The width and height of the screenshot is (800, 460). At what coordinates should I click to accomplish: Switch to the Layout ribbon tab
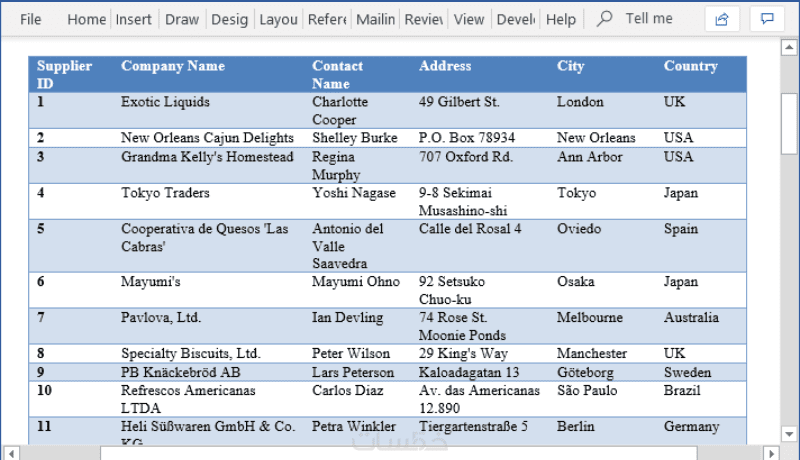(278, 19)
